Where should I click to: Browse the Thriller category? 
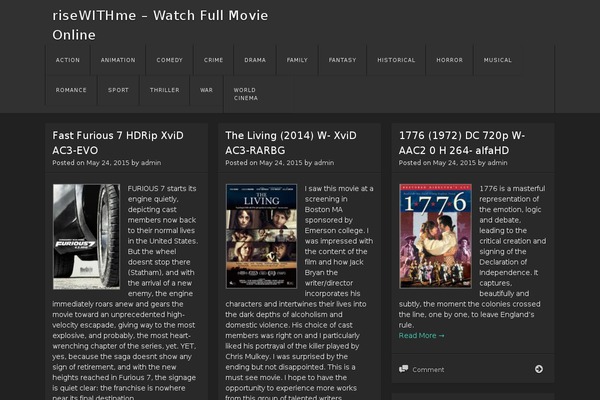pos(165,90)
